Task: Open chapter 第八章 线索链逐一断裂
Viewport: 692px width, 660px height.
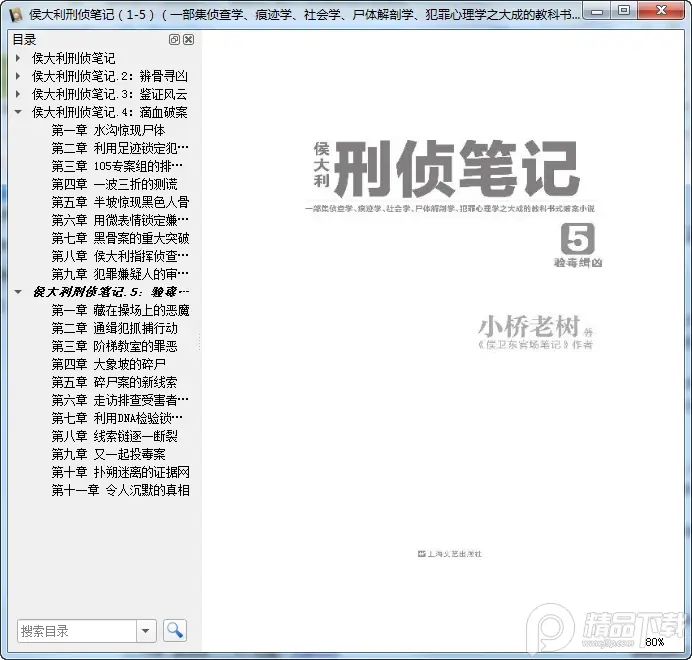Action: coord(114,436)
